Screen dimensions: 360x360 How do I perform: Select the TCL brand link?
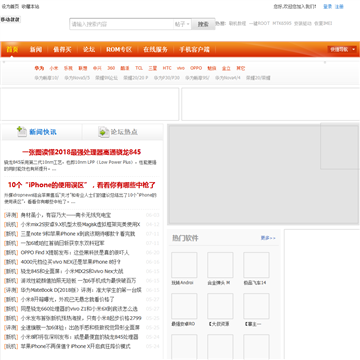pyautogui.click(x=139, y=68)
